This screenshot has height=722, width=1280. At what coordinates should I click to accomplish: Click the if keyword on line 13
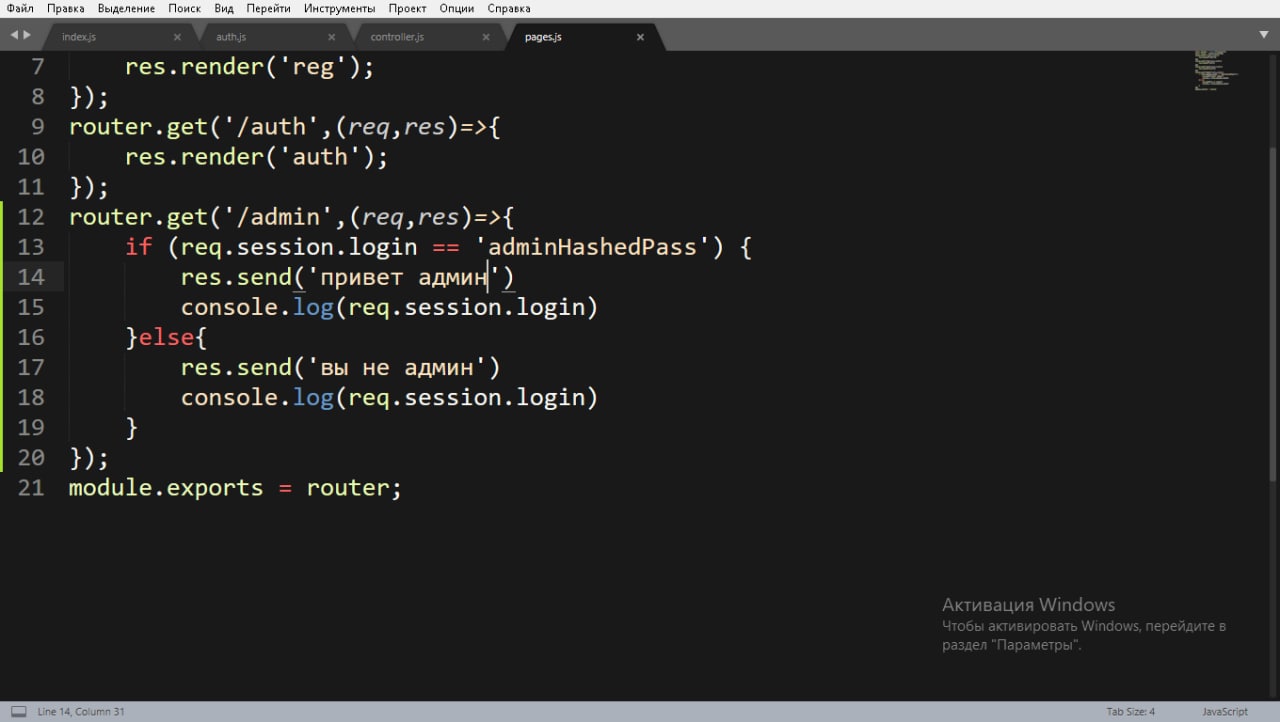coord(138,247)
